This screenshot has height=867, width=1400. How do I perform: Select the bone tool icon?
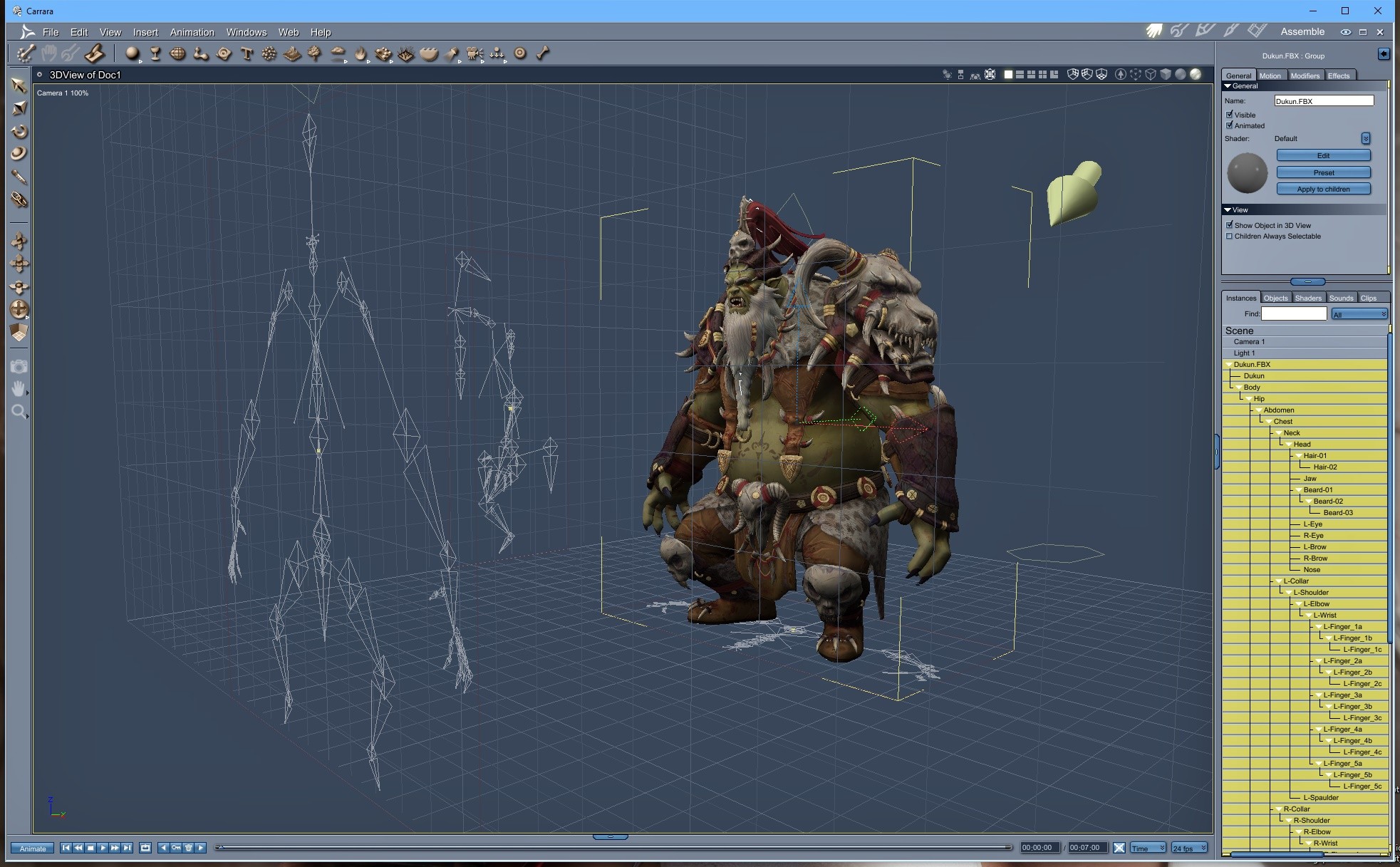[543, 53]
